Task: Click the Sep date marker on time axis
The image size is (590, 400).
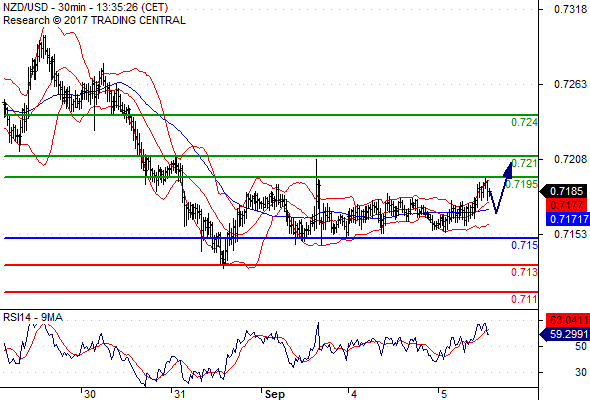Action: (275, 394)
